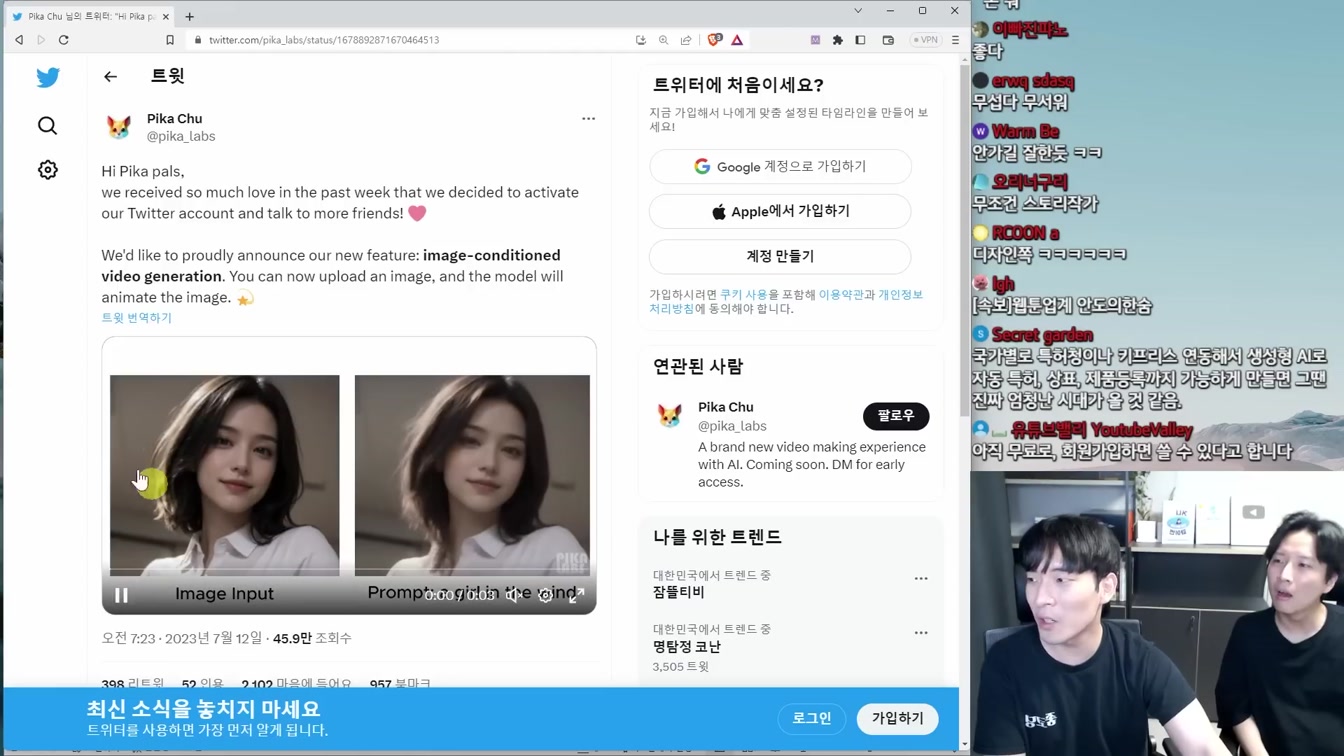
Task: Open the tab search chevron in title bar
Action: pos(858,11)
